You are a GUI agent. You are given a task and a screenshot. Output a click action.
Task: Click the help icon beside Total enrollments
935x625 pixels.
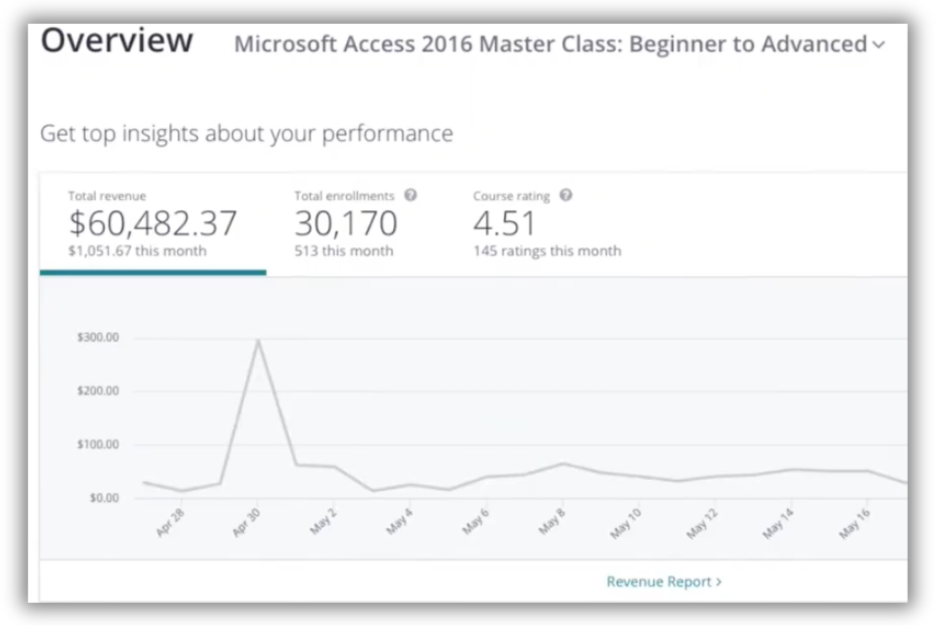[x=410, y=196]
